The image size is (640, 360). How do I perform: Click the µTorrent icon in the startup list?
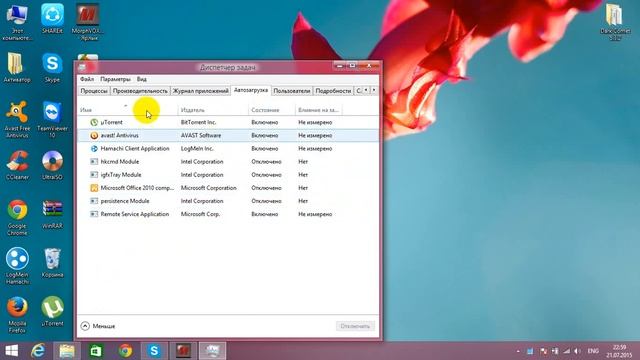pyautogui.click(x=94, y=122)
